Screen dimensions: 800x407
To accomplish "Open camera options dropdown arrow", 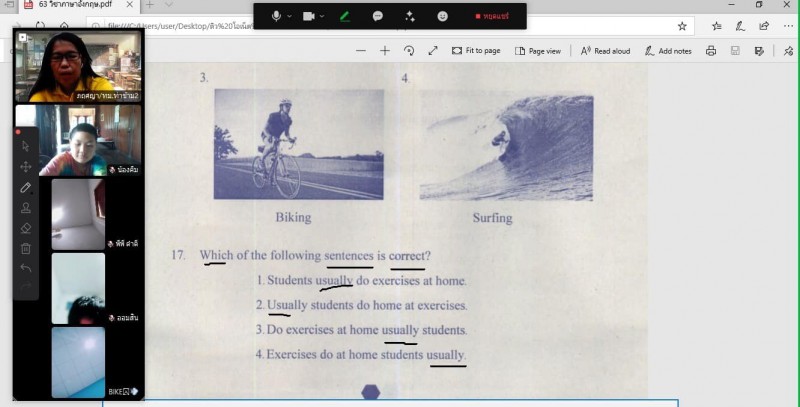I will [323, 16].
